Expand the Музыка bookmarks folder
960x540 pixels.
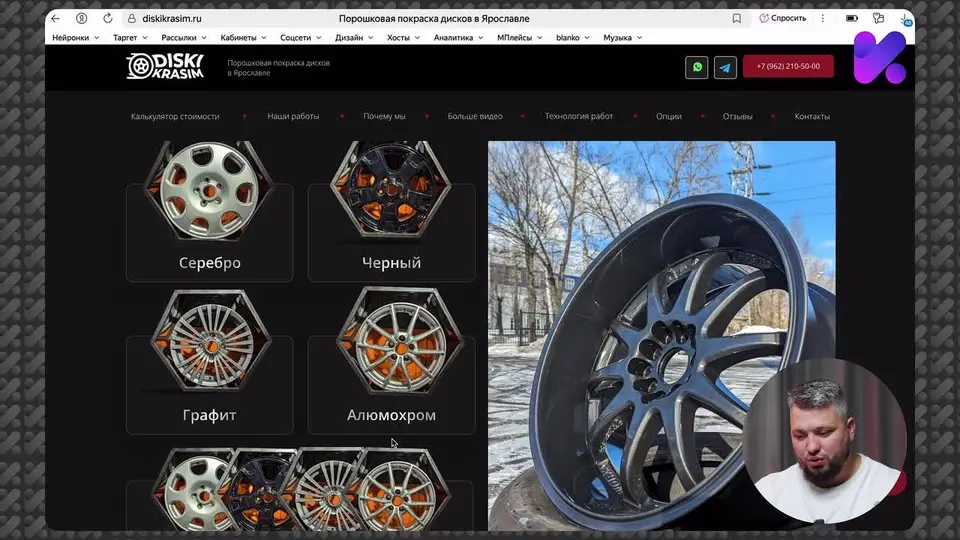pyautogui.click(x=622, y=37)
